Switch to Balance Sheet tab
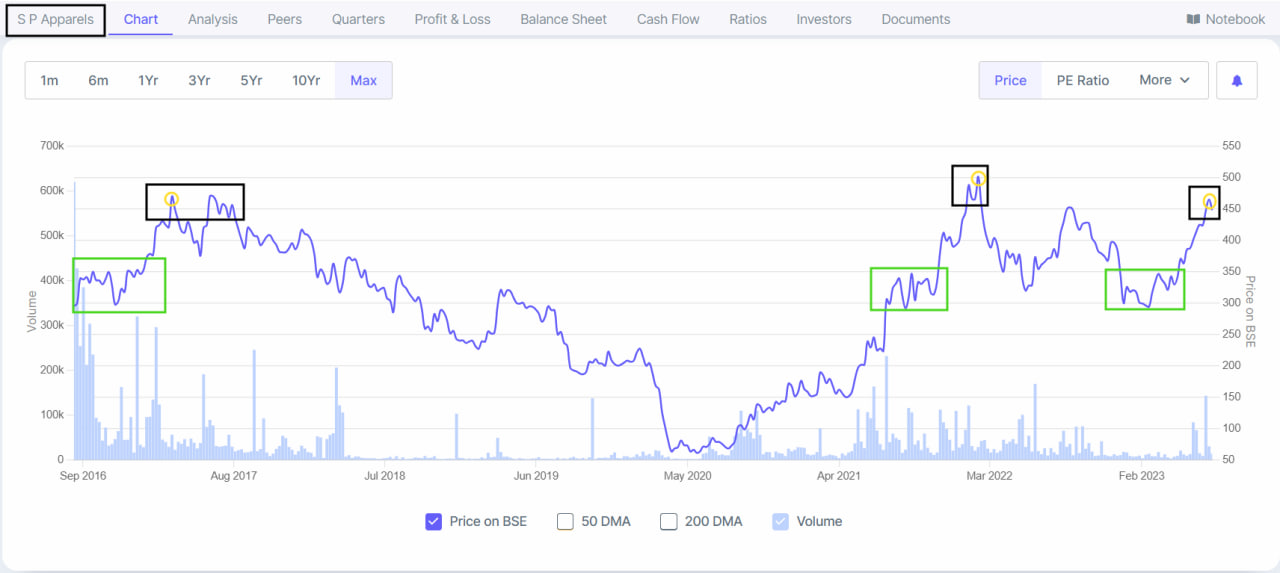 [563, 19]
